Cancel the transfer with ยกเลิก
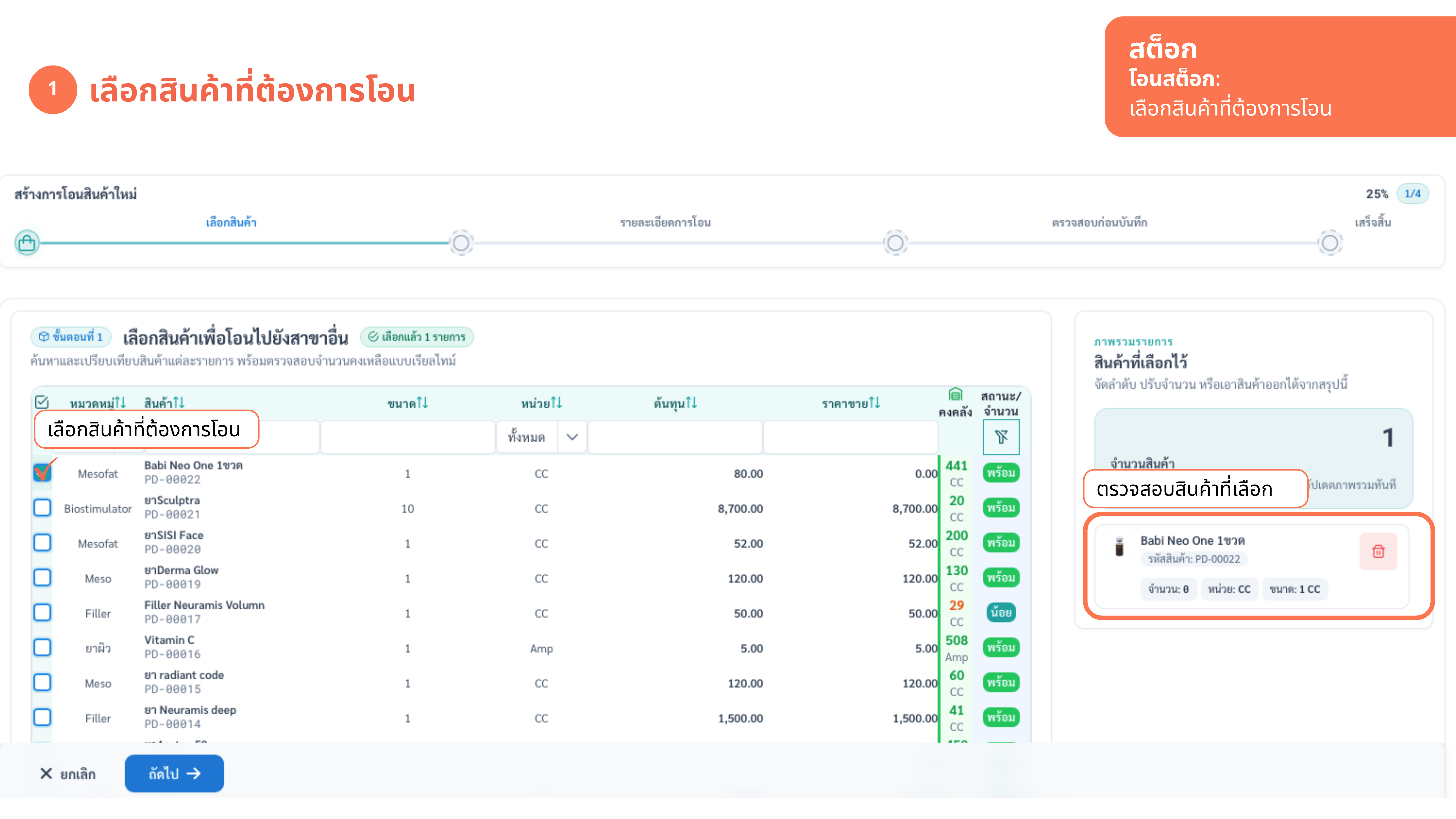 [68, 774]
